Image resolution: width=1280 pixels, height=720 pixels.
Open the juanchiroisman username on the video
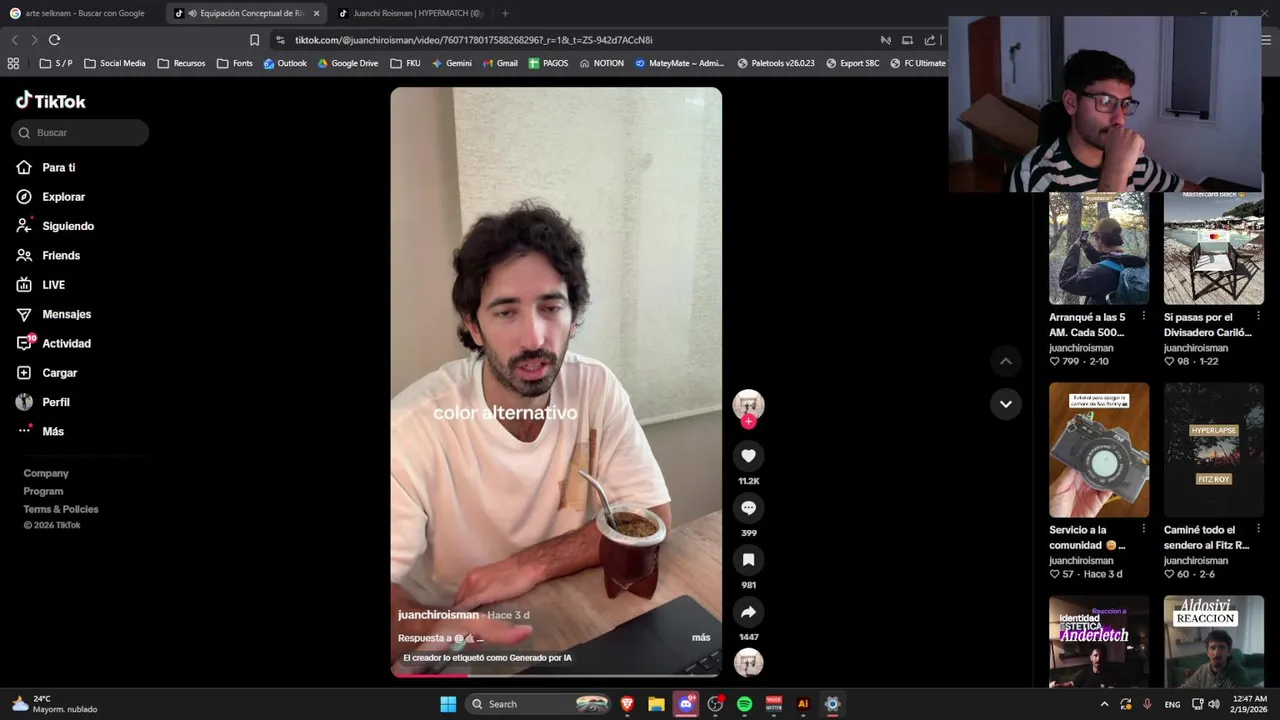tap(438, 615)
